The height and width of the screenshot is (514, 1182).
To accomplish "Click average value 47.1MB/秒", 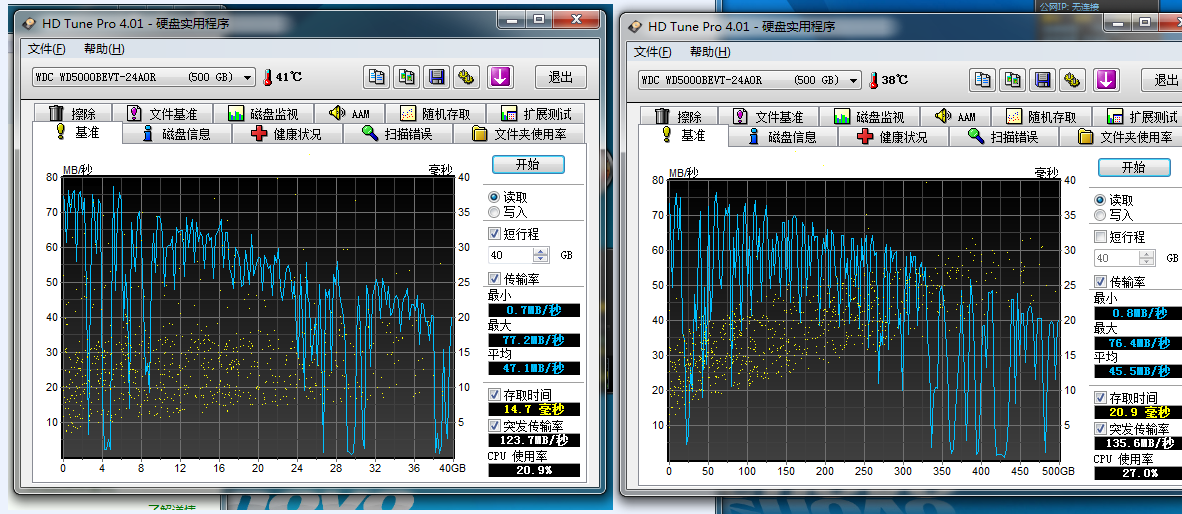I will 534,369.
